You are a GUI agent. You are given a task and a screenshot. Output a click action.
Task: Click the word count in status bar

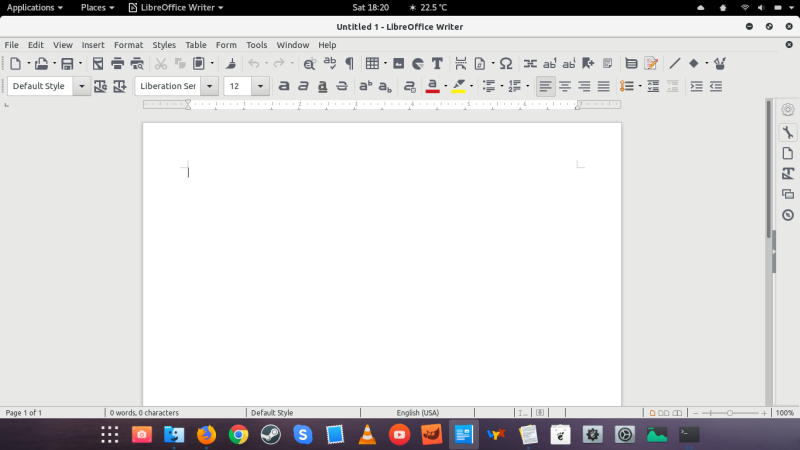pyautogui.click(x=145, y=412)
